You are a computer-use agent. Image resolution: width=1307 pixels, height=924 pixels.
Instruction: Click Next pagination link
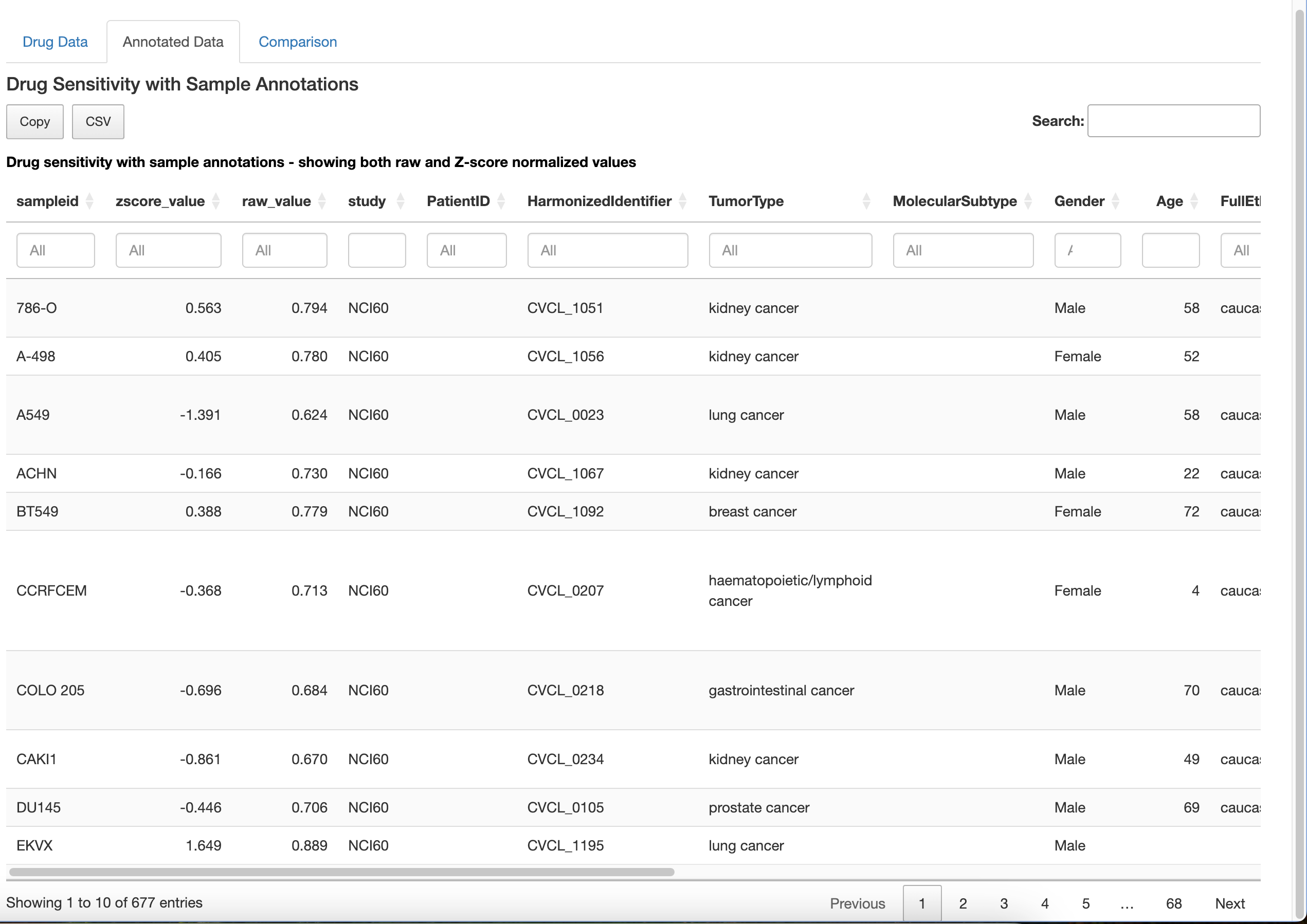tap(1229, 903)
